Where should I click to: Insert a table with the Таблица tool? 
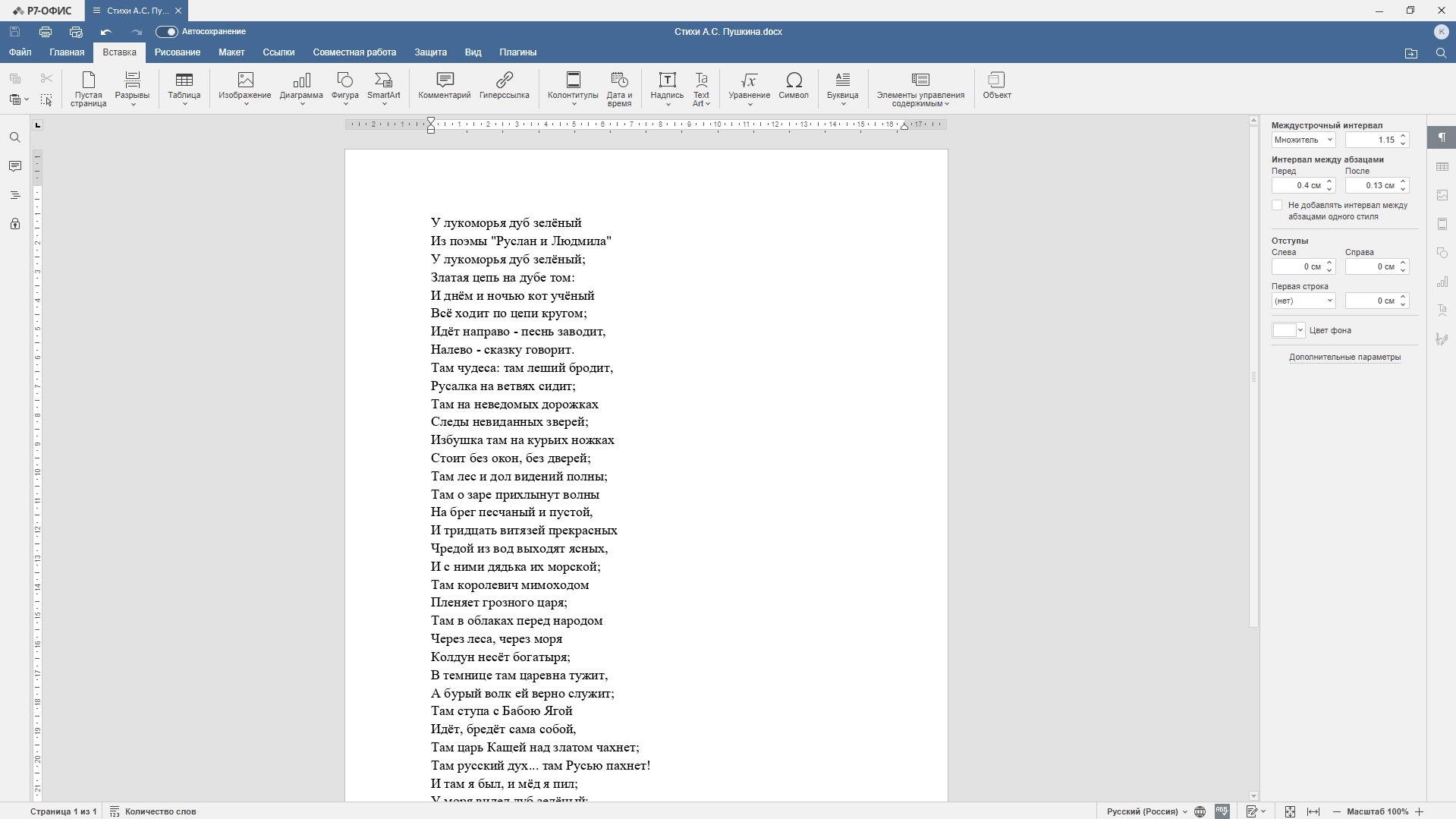coord(184,89)
